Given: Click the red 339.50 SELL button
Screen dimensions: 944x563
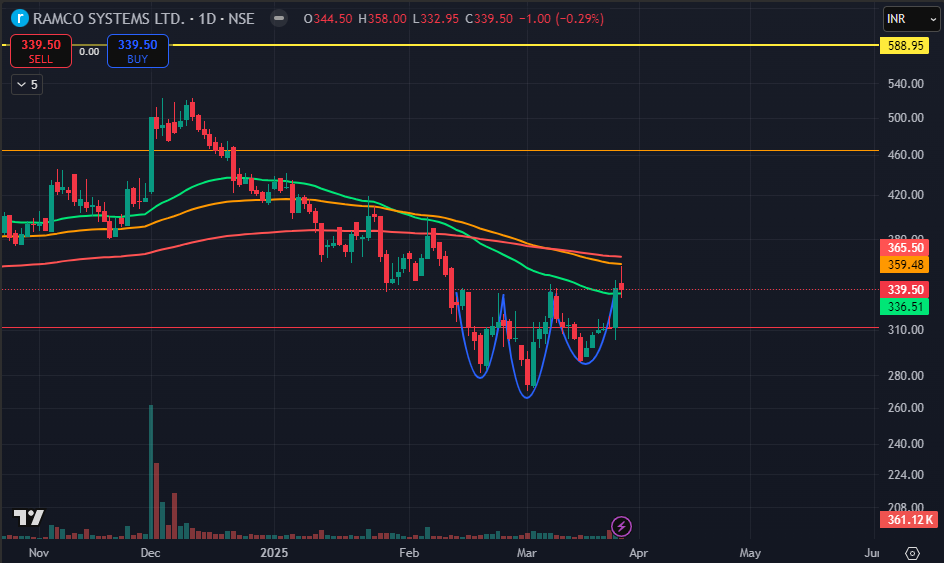Looking at the screenshot, I should click(x=41, y=51).
